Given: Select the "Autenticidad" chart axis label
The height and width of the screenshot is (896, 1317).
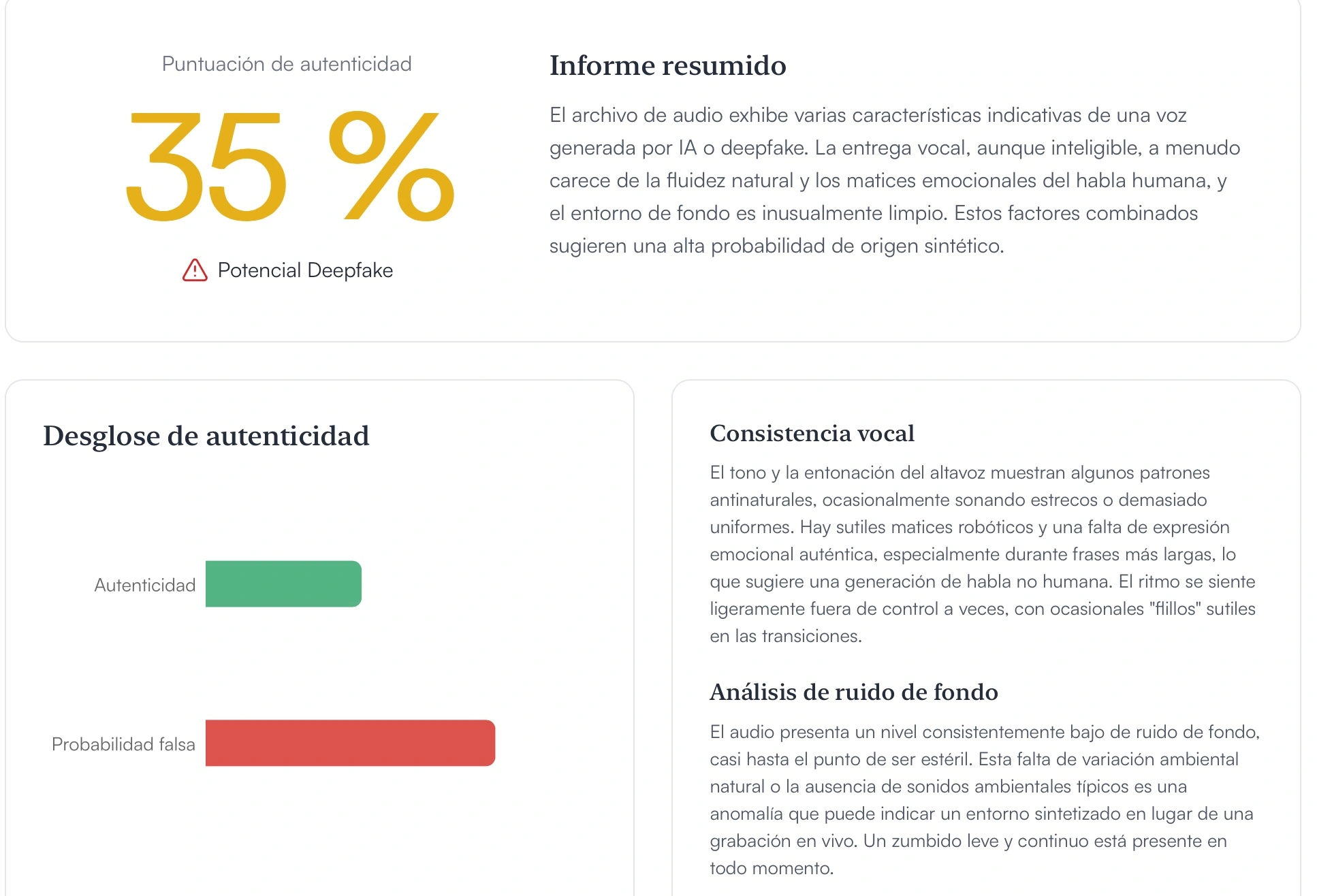Looking at the screenshot, I should point(144,585).
